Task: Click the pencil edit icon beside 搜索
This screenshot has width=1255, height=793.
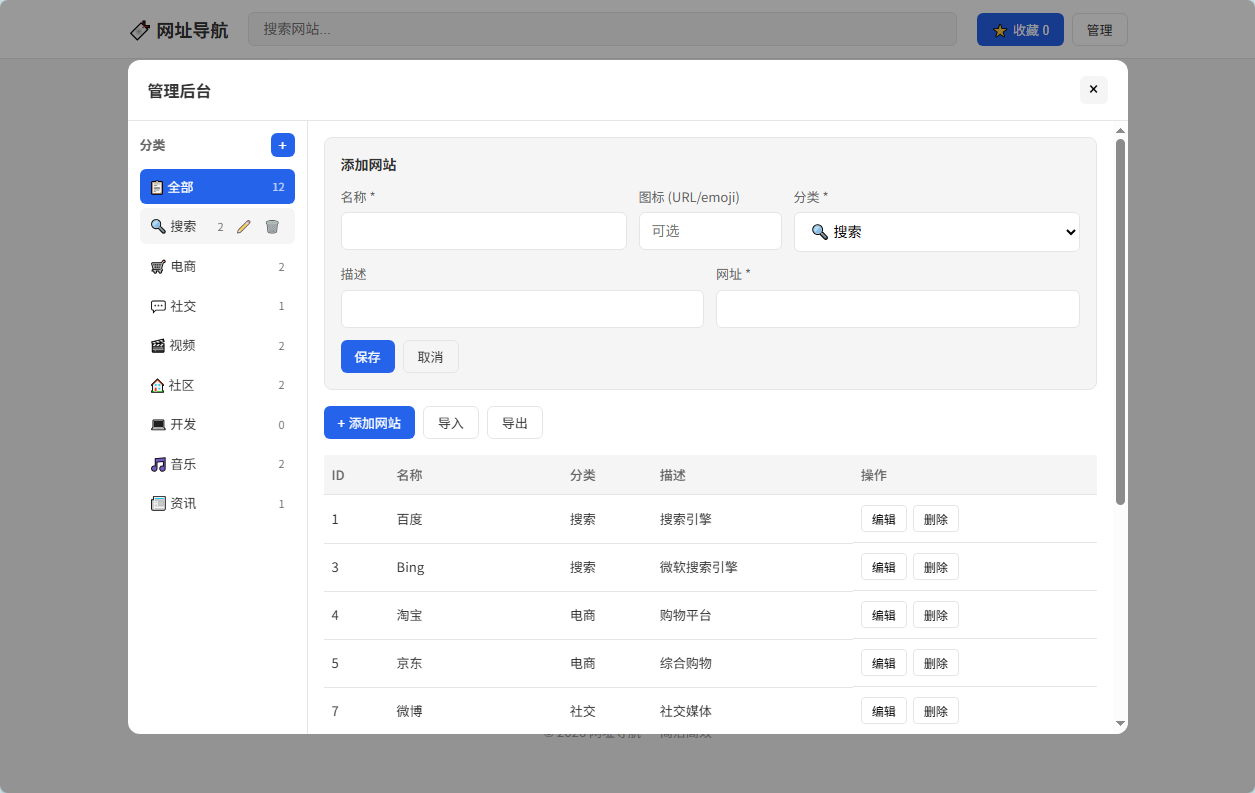Action: [x=244, y=226]
